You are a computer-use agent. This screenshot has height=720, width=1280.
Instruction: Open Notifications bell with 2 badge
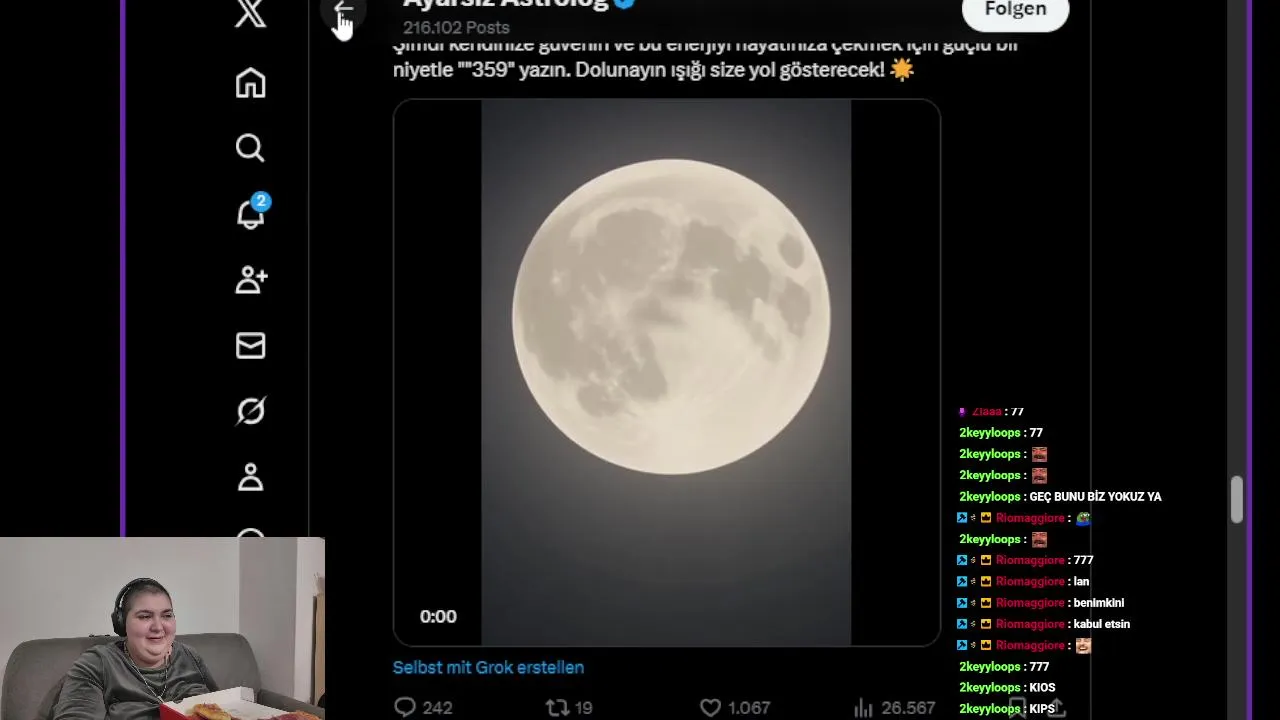coord(251,212)
